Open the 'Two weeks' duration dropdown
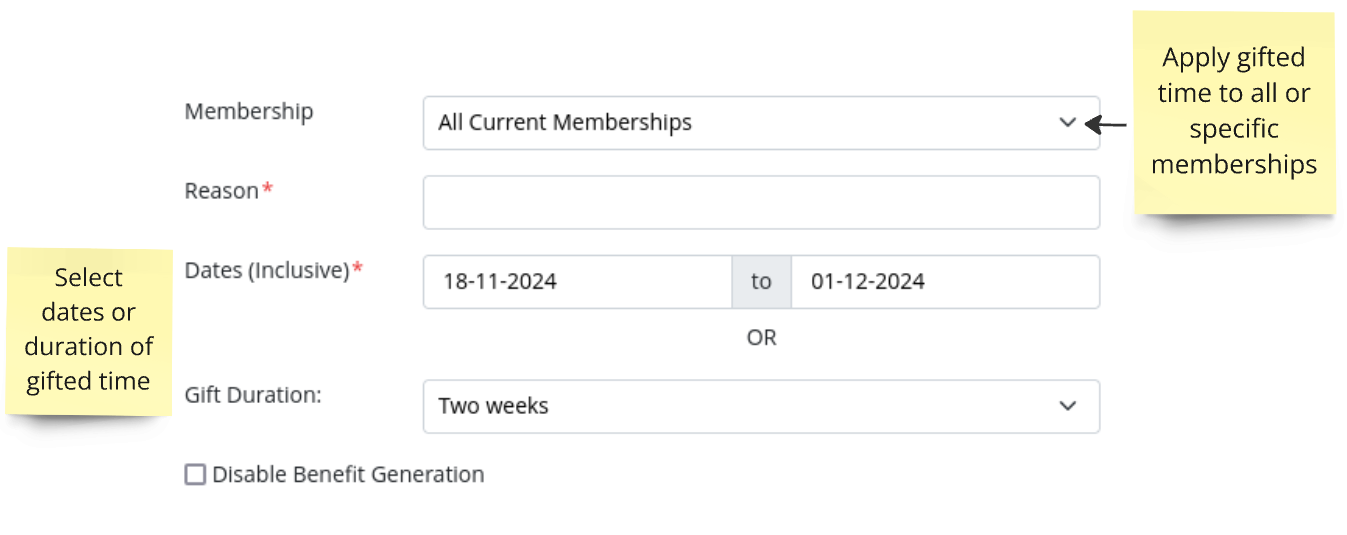Screen dimensions: 1347x535 [x=740, y=406]
